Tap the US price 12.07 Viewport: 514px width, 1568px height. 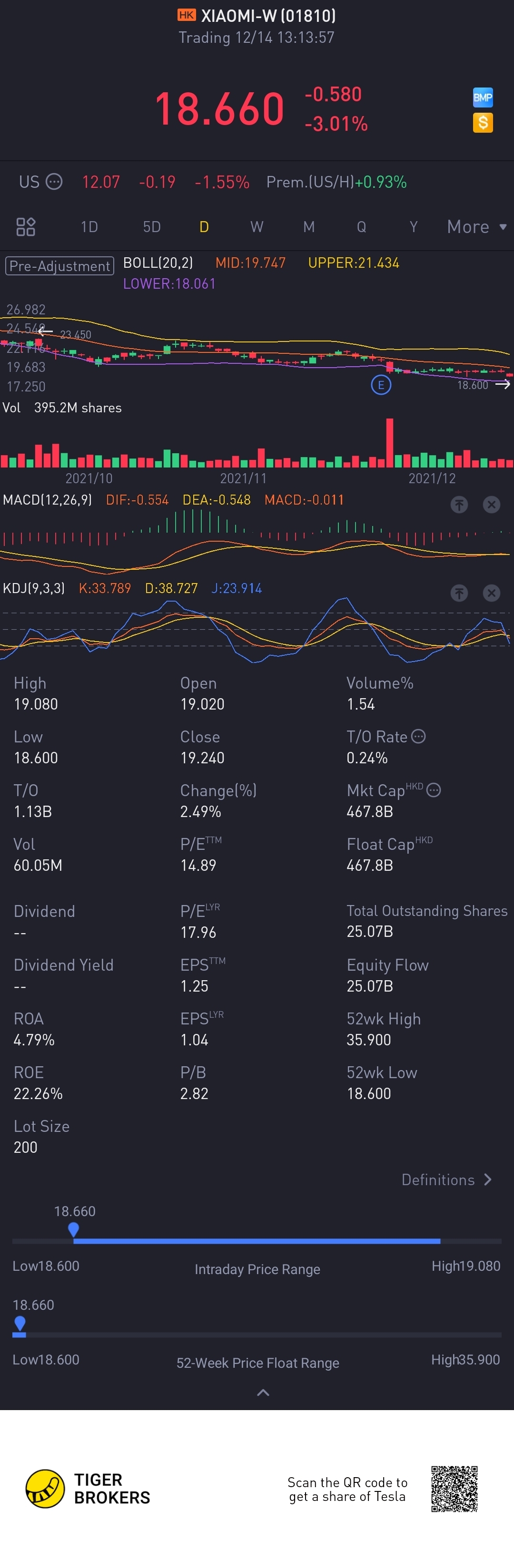pyautogui.click(x=101, y=182)
